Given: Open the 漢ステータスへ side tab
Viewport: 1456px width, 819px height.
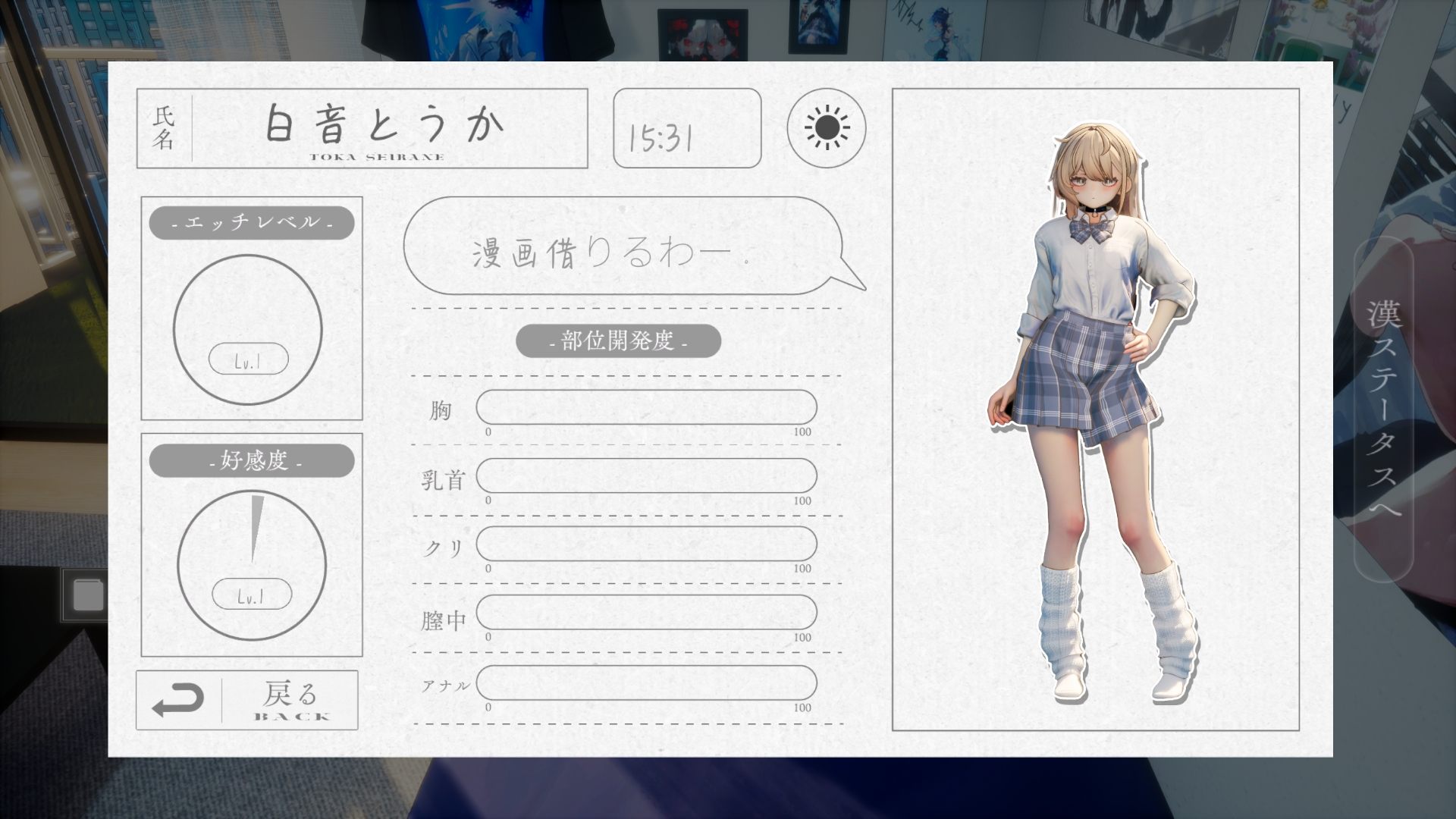Looking at the screenshot, I should (1384, 409).
